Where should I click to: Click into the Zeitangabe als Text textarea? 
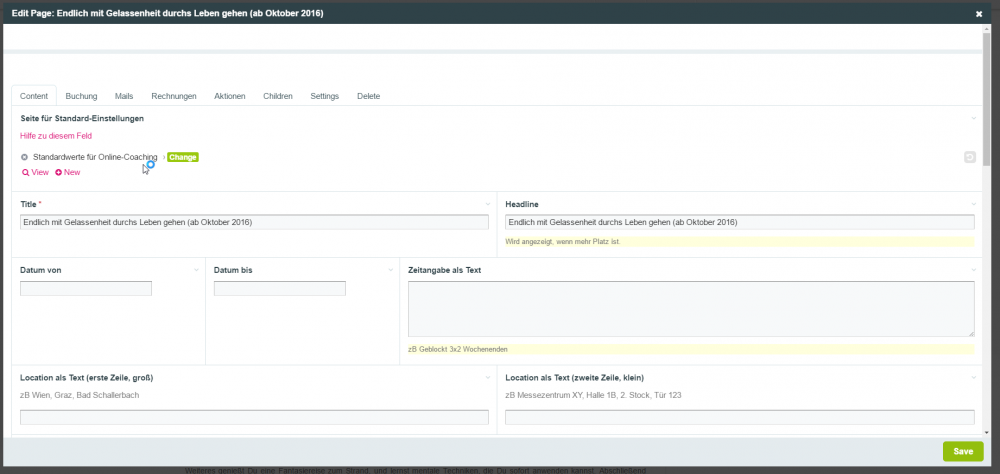[690, 308]
